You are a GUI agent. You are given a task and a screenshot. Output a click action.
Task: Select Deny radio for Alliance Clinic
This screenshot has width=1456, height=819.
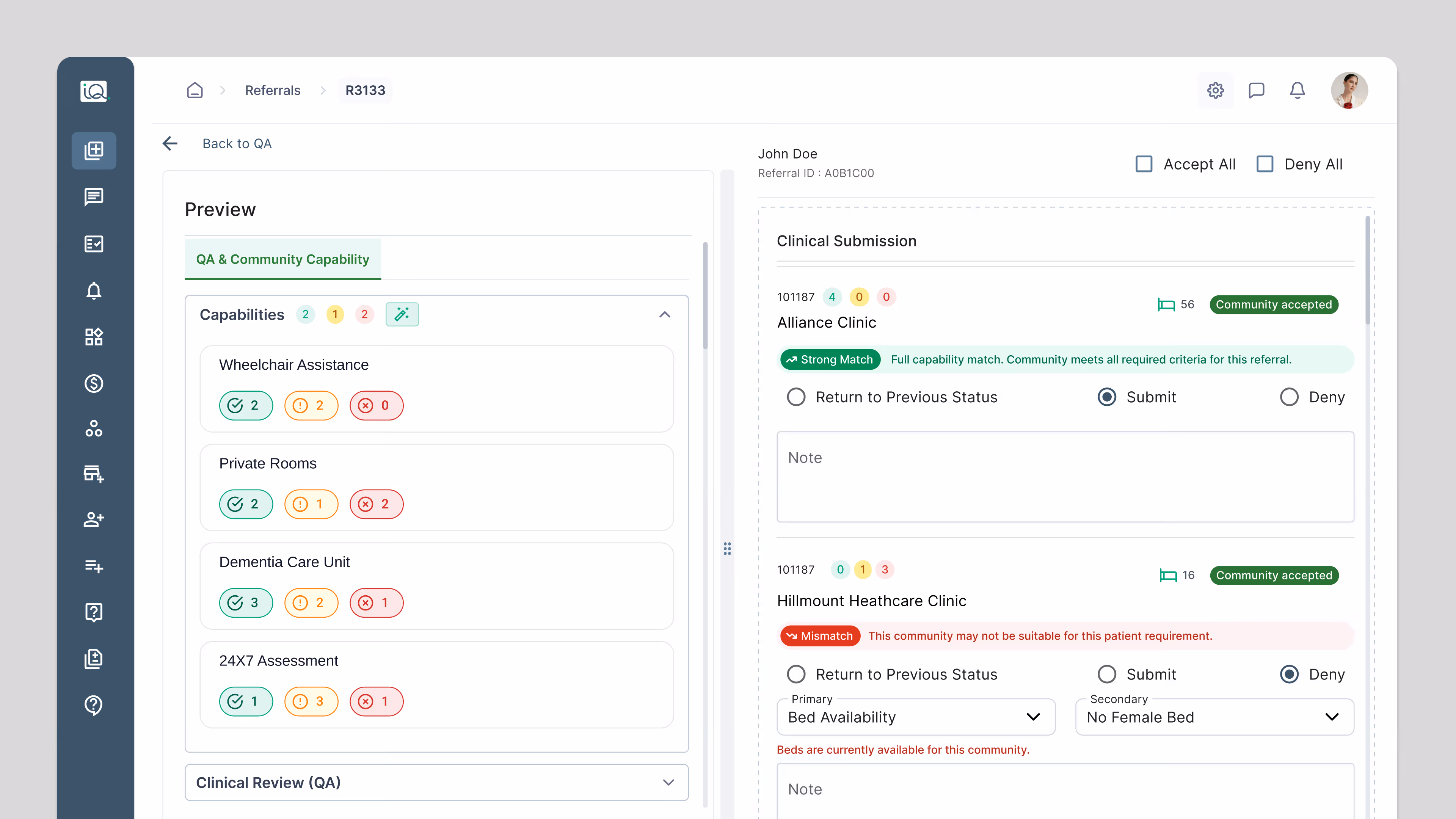(1289, 397)
